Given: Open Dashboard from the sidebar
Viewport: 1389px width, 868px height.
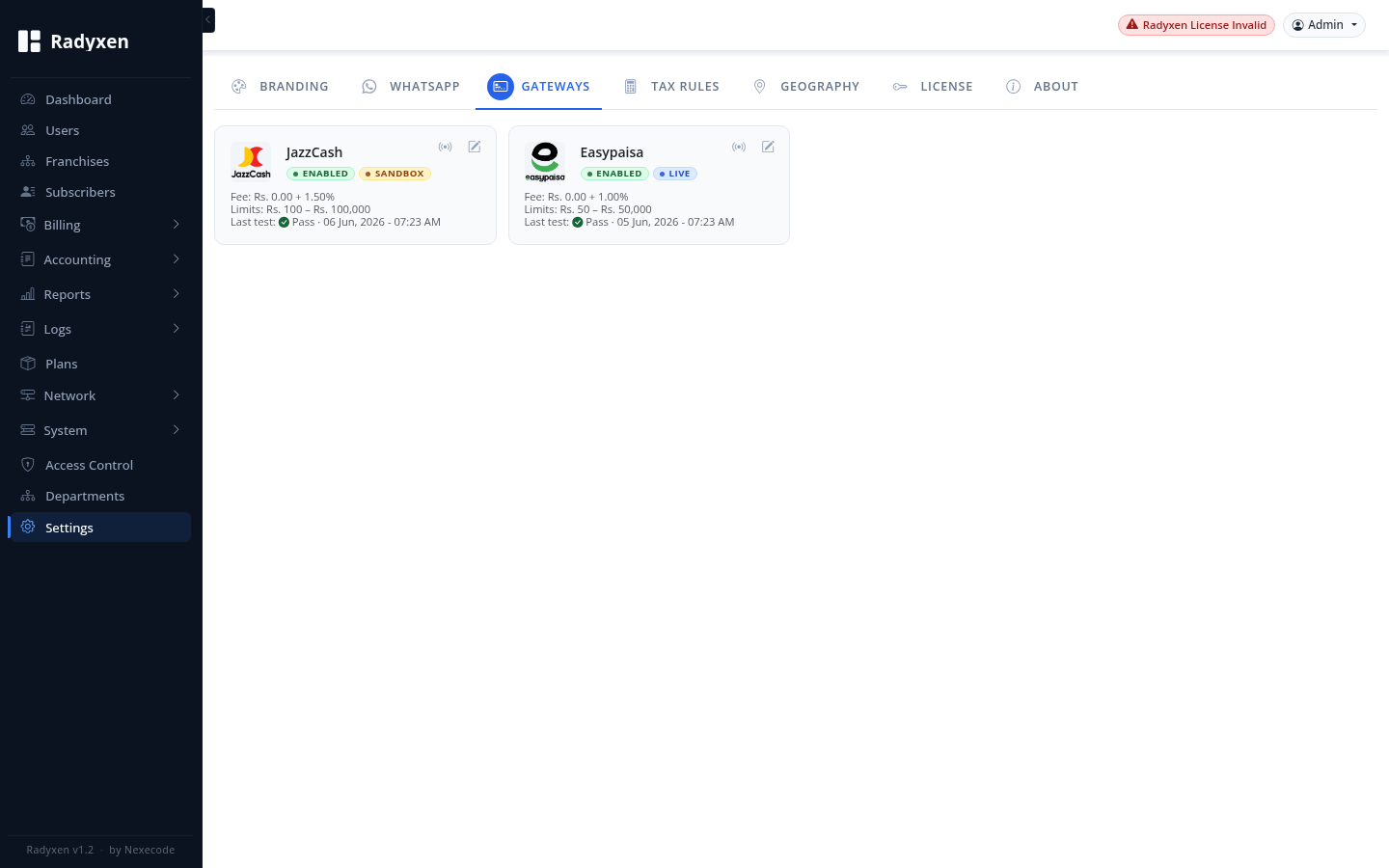Looking at the screenshot, I should (x=101, y=99).
